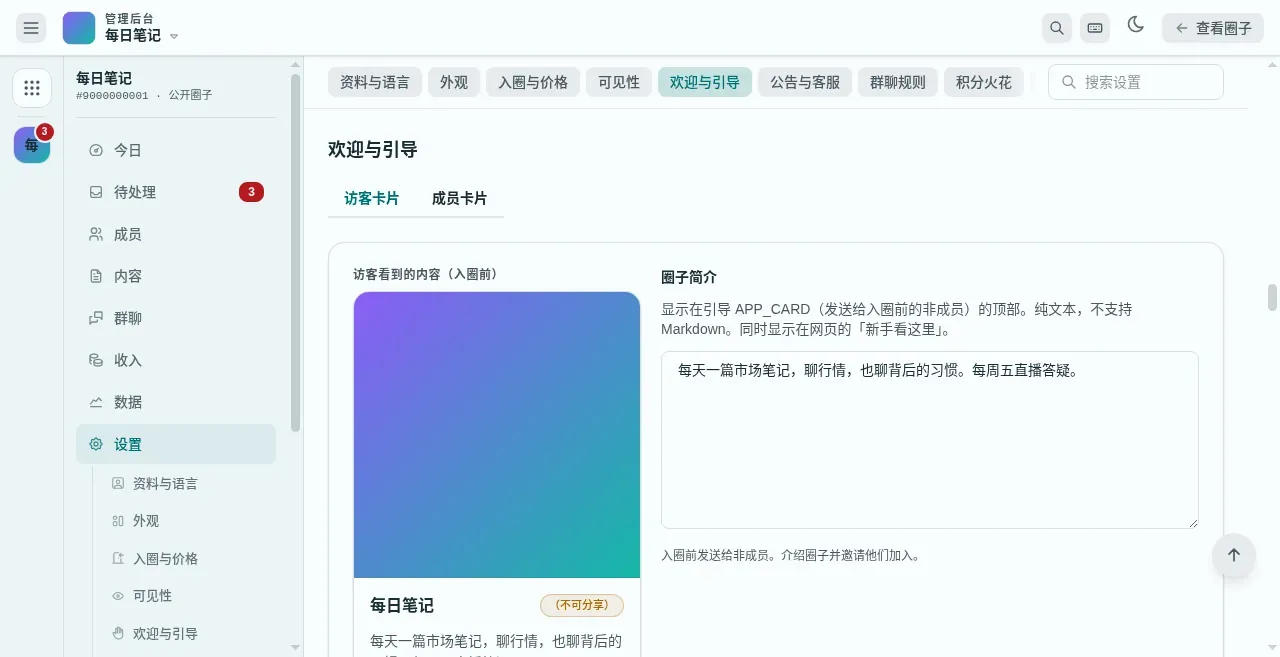Toggle the hamburger sidebar menu
Screen dimensions: 1280x657
point(31,28)
